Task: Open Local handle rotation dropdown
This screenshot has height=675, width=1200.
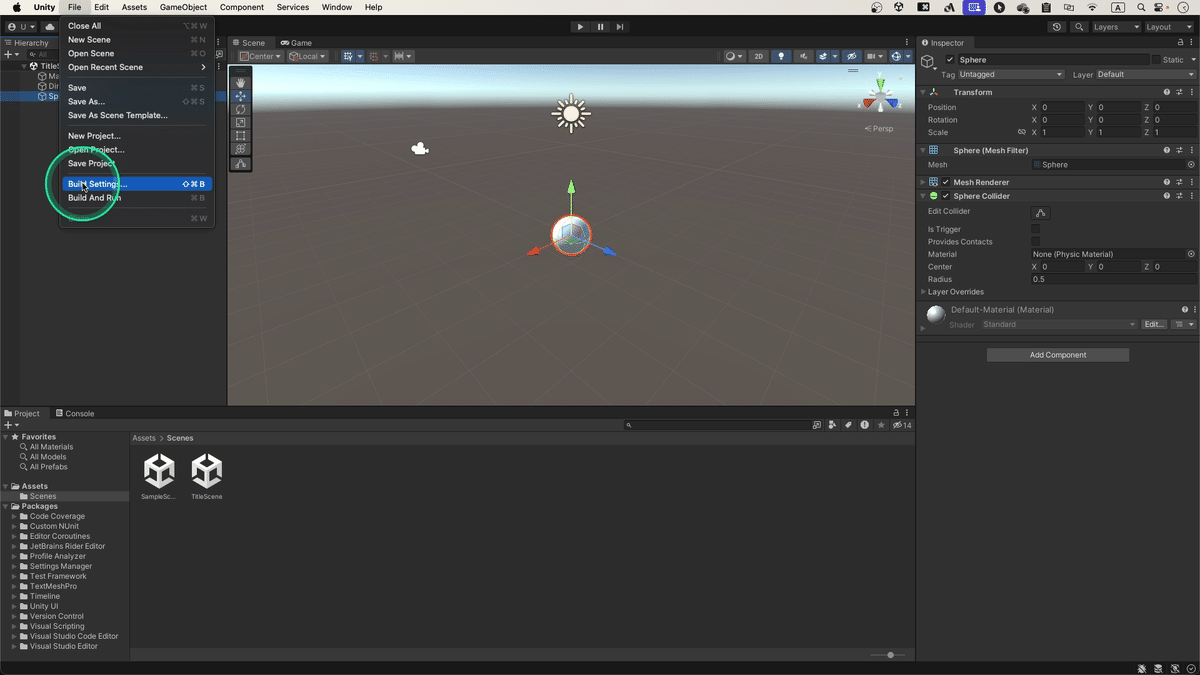Action: tap(308, 56)
